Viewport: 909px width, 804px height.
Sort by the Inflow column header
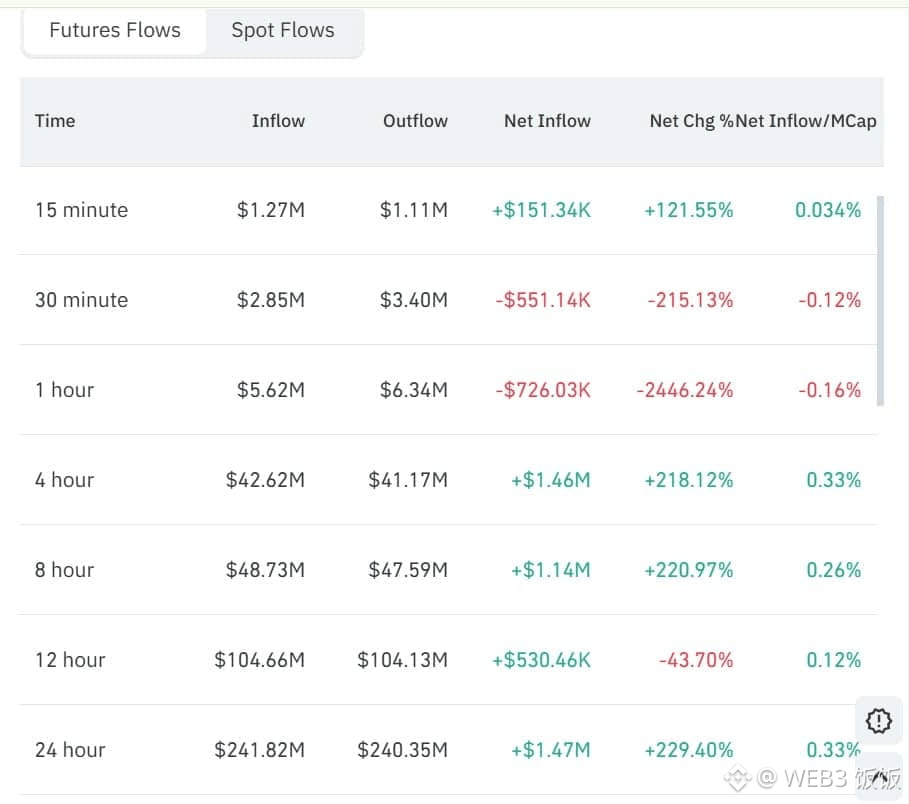click(x=278, y=121)
